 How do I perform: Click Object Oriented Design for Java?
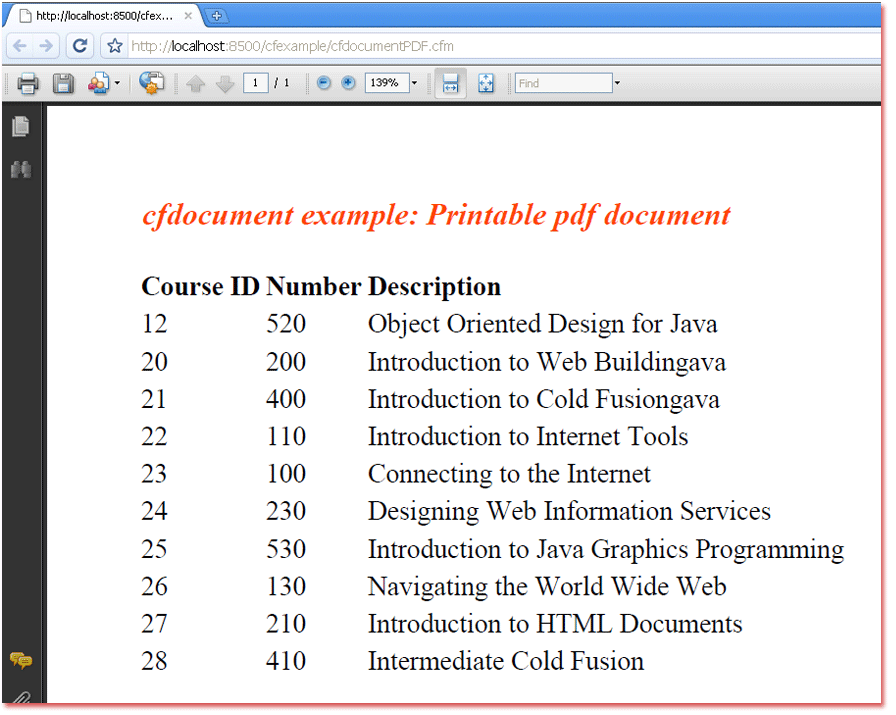[542, 325]
